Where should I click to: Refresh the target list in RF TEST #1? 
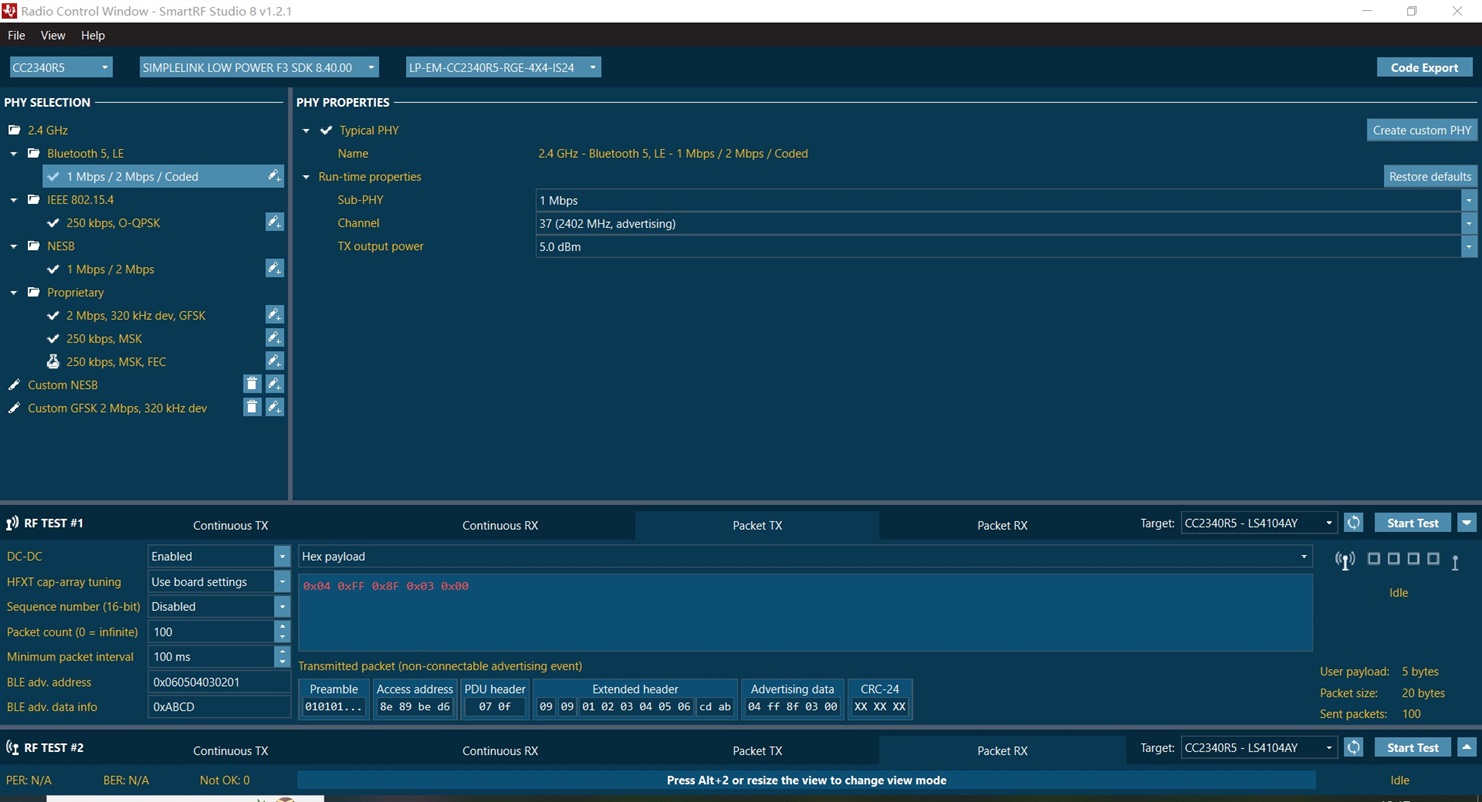coord(1354,523)
